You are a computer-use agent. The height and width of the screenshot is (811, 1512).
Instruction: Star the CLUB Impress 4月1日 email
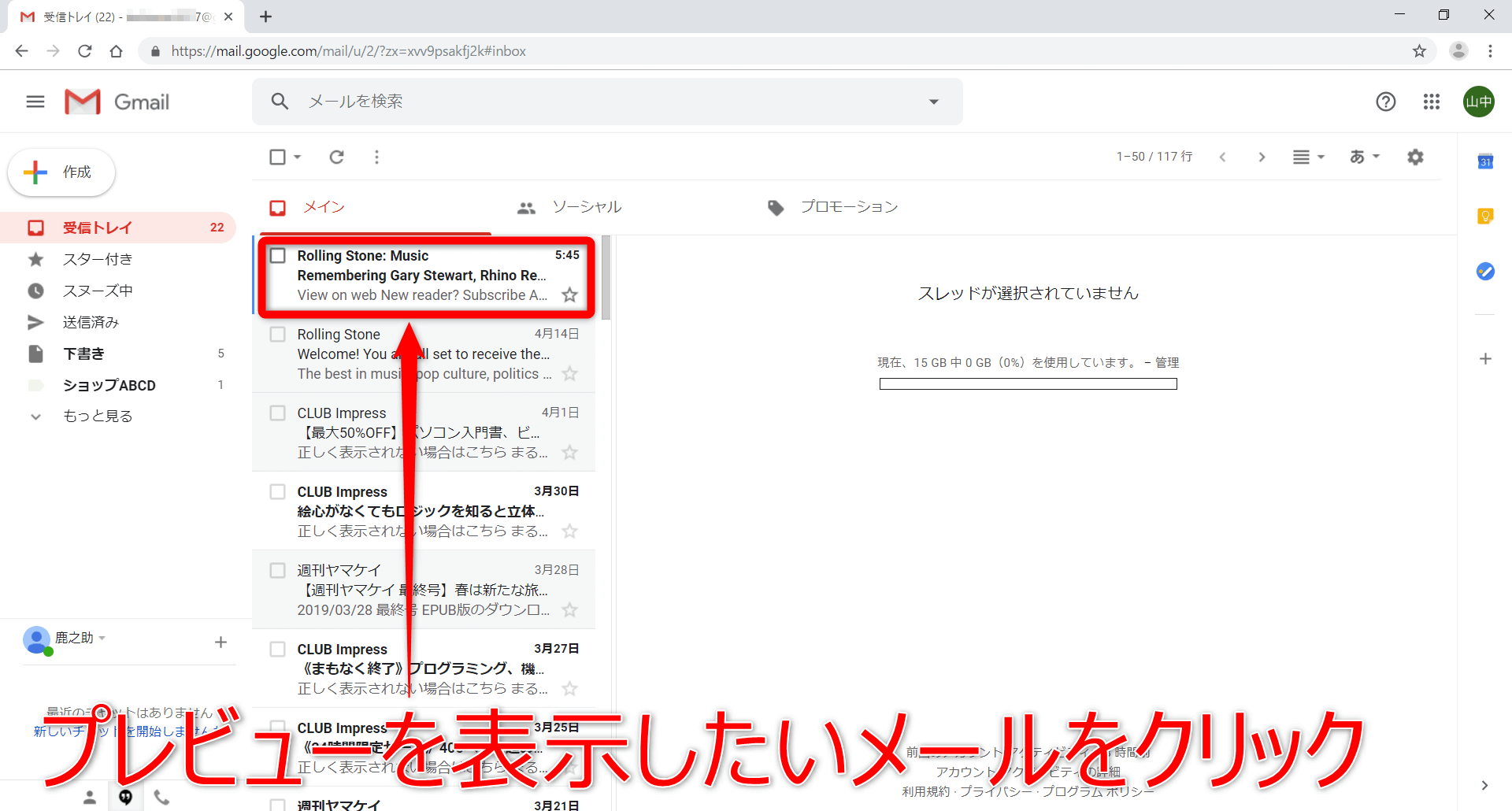coord(569,453)
